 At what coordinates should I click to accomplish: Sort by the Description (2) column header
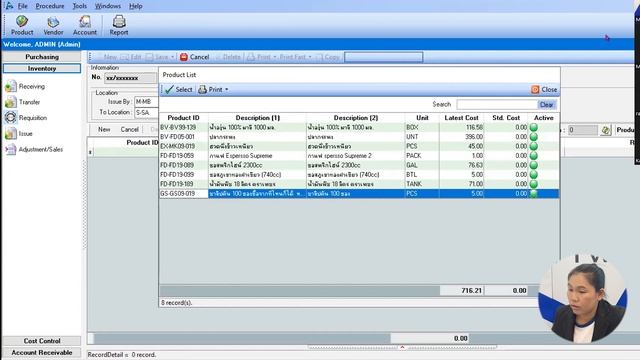356,118
